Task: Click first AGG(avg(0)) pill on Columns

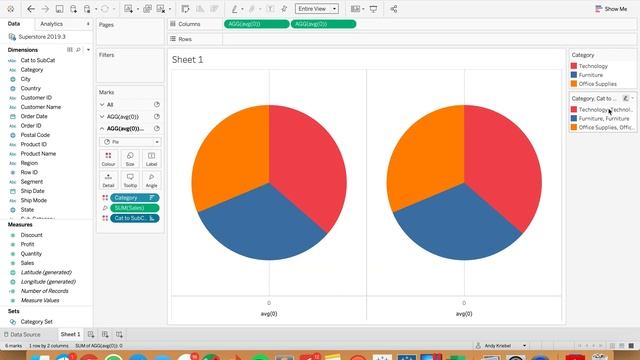Action: click(x=257, y=24)
